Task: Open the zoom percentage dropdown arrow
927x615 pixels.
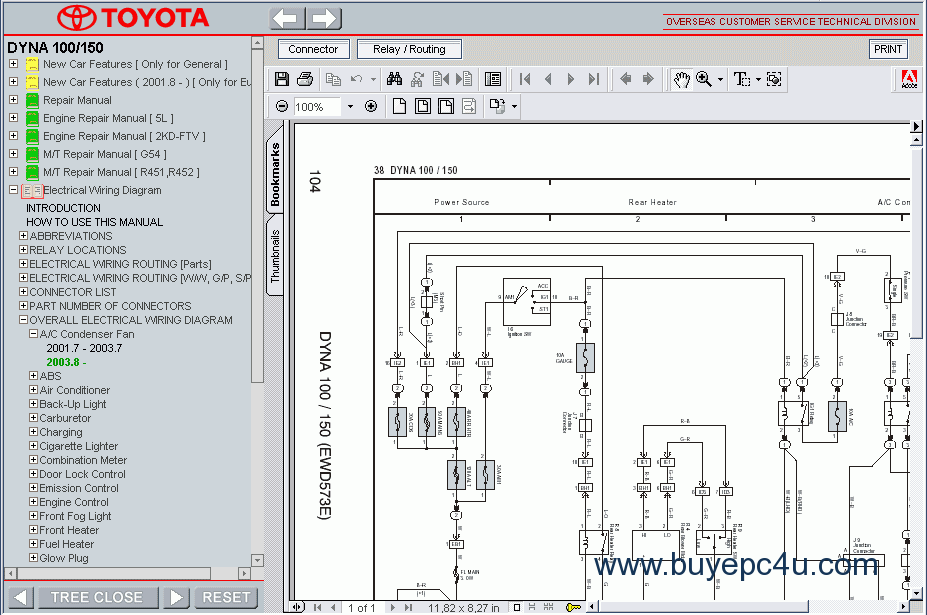Action: [350, 106]
